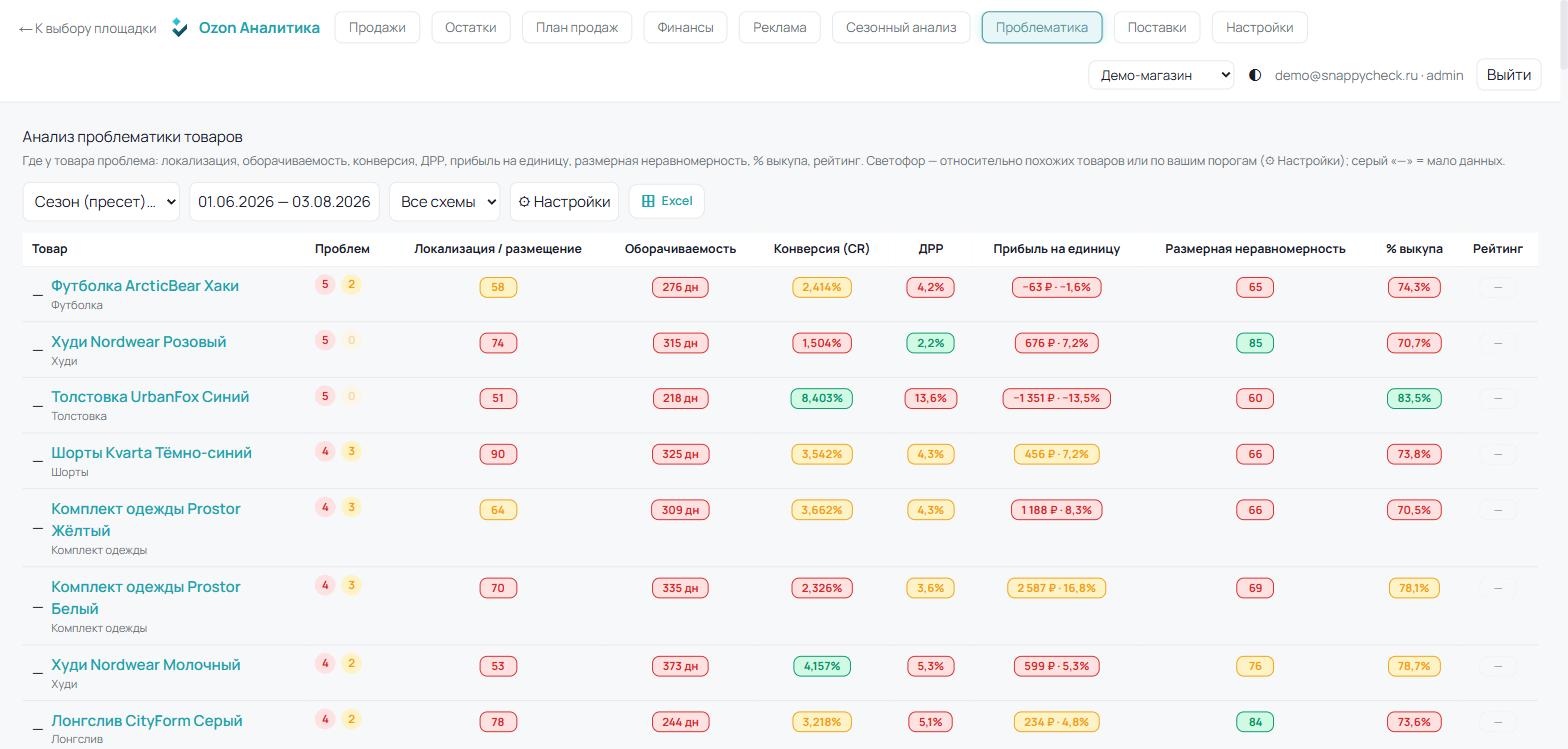Screen dimensions: 1568x749
Task: Open the Толстовка UrbanFox Синий product link
Action: click(150, 397)
